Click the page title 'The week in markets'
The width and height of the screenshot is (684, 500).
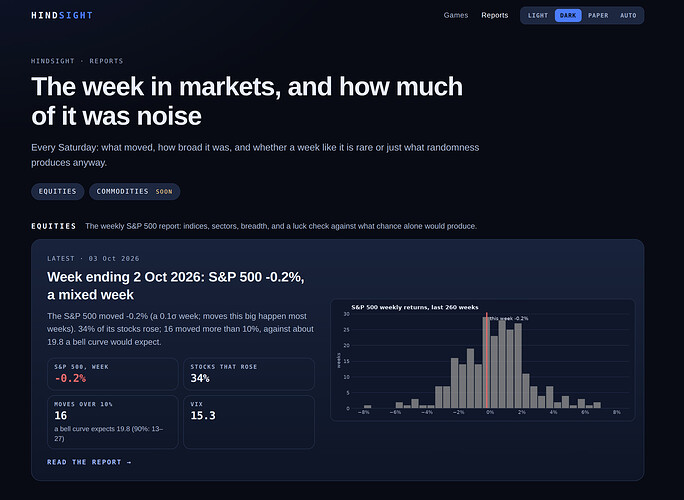coord(247,101)
